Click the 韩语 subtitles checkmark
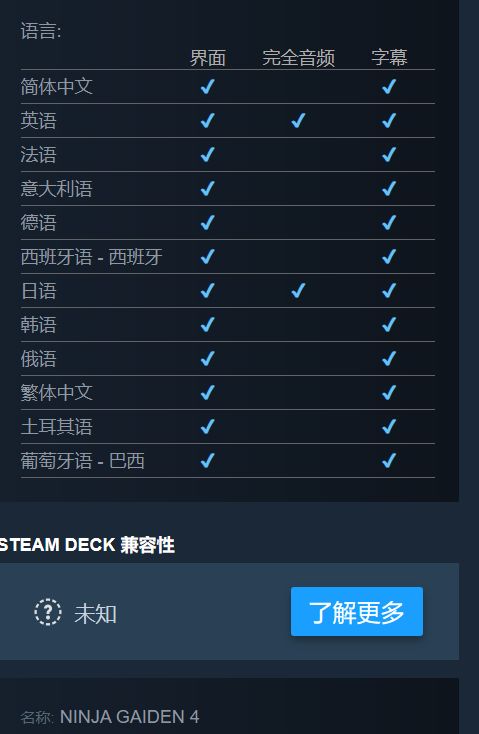This screenshot has height=734, width=479. [x=389, y=324]
